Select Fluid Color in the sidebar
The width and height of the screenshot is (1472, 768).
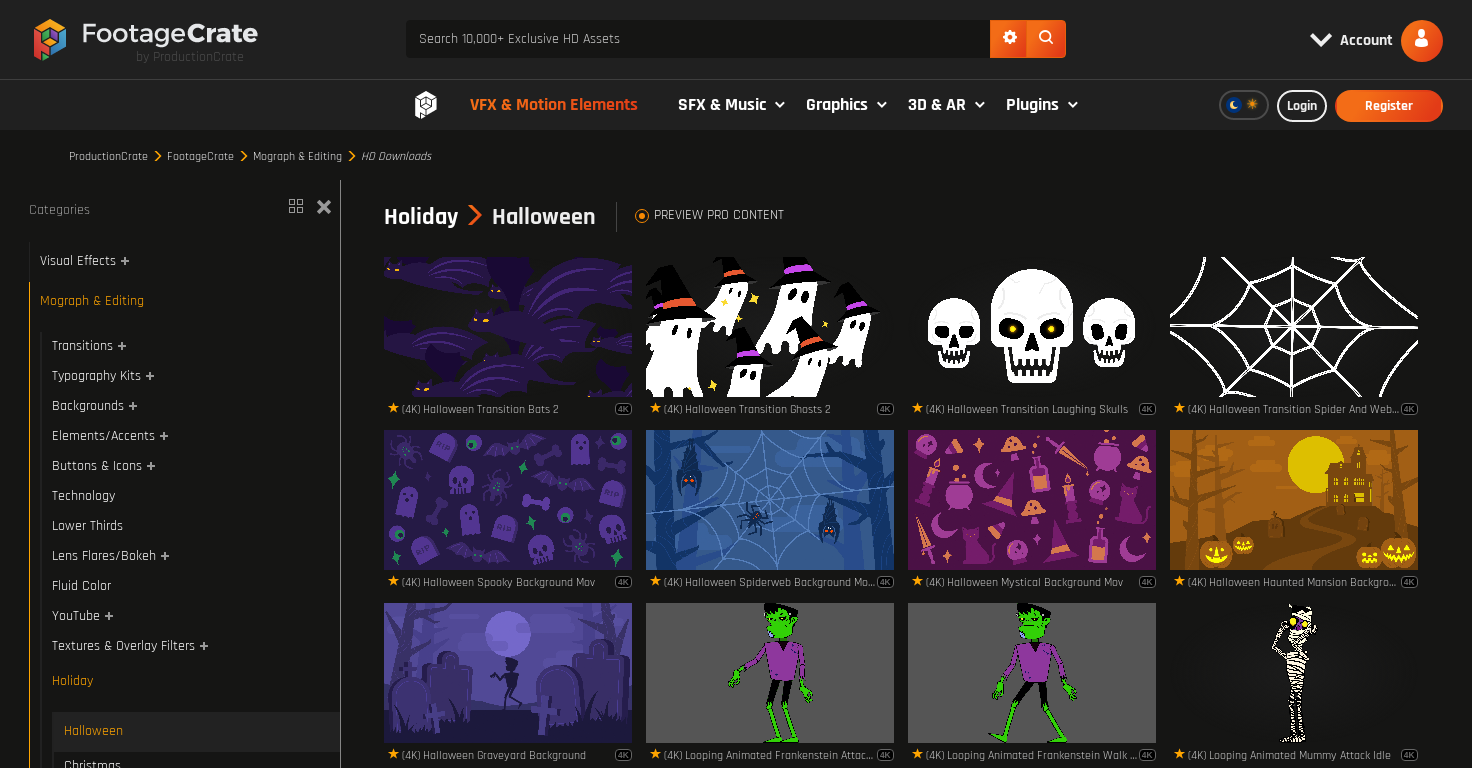pos(81,585)
